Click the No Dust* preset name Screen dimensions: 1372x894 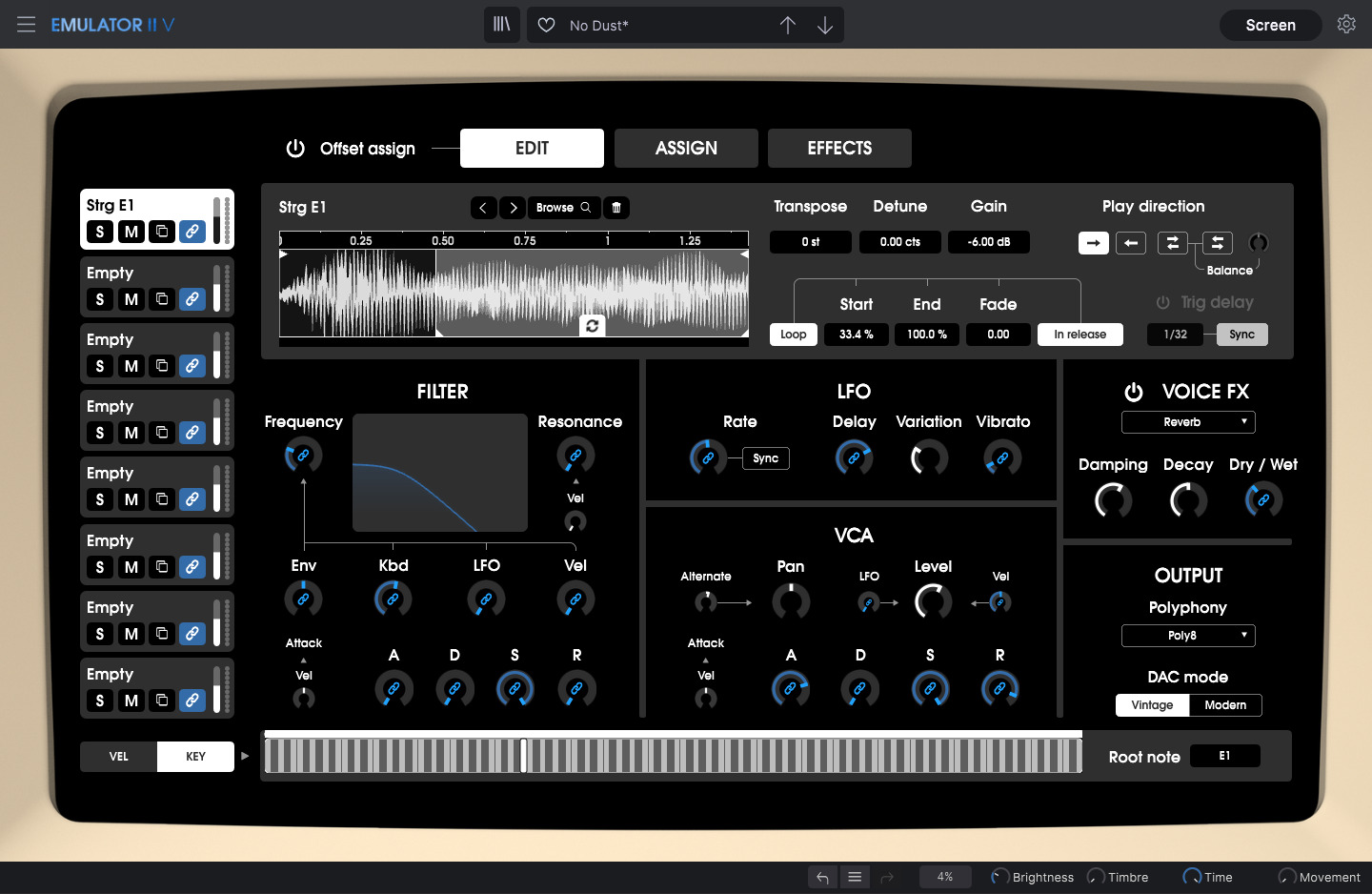click(x=599, y=26)
